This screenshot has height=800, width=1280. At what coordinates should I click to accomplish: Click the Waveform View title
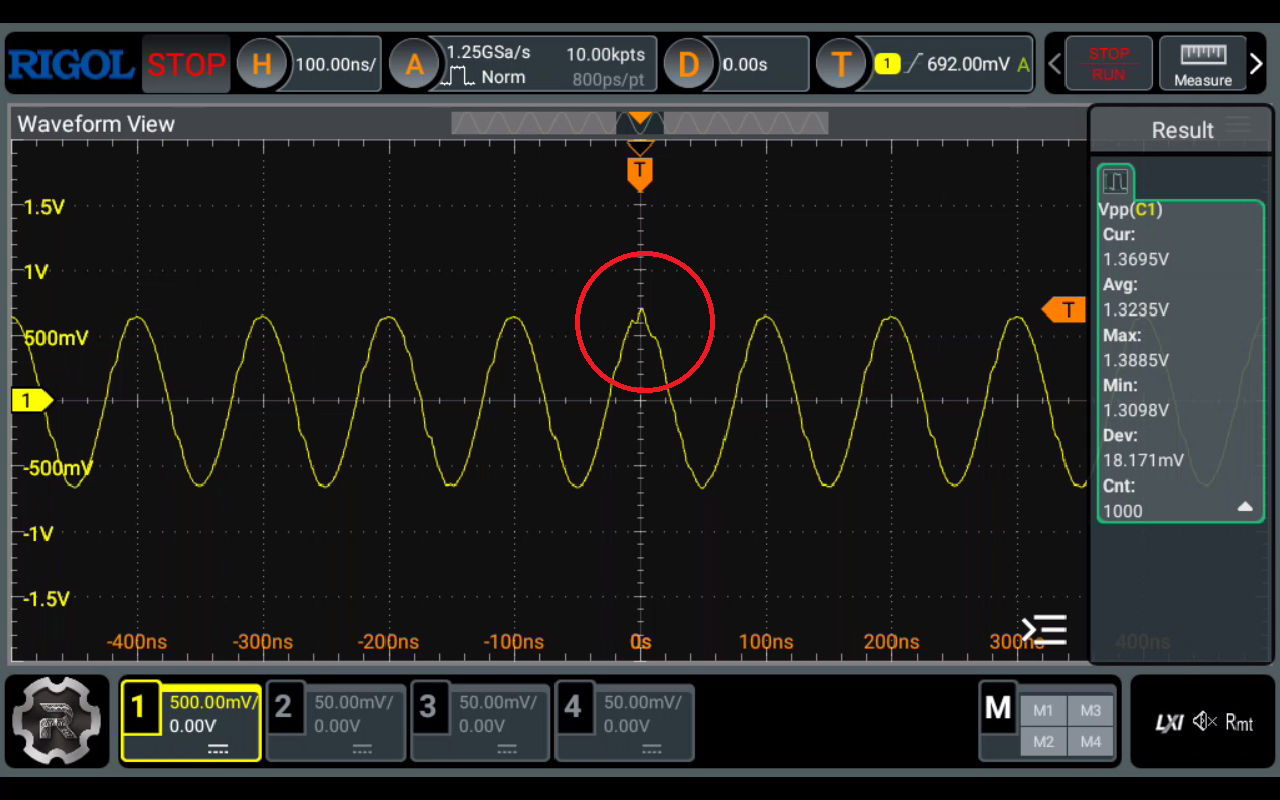click(96, 124)
